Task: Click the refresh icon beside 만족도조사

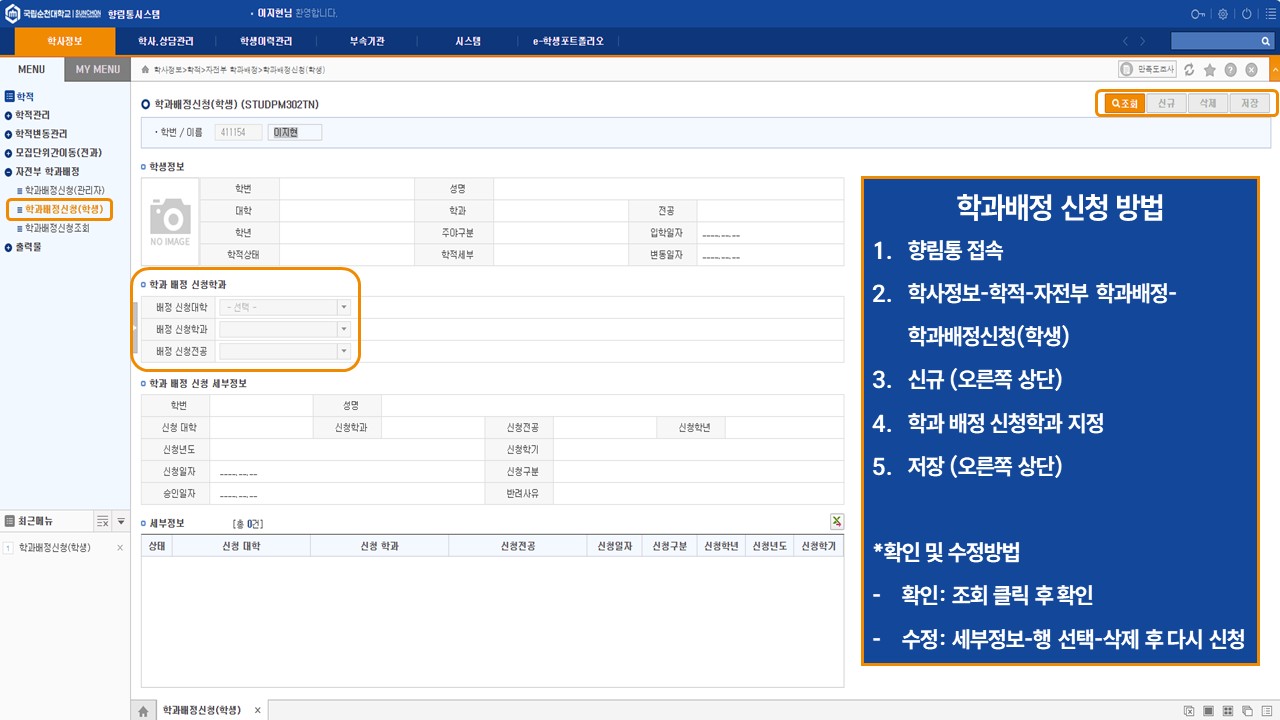Action: pyautogui.click(x=1189, y=70)
